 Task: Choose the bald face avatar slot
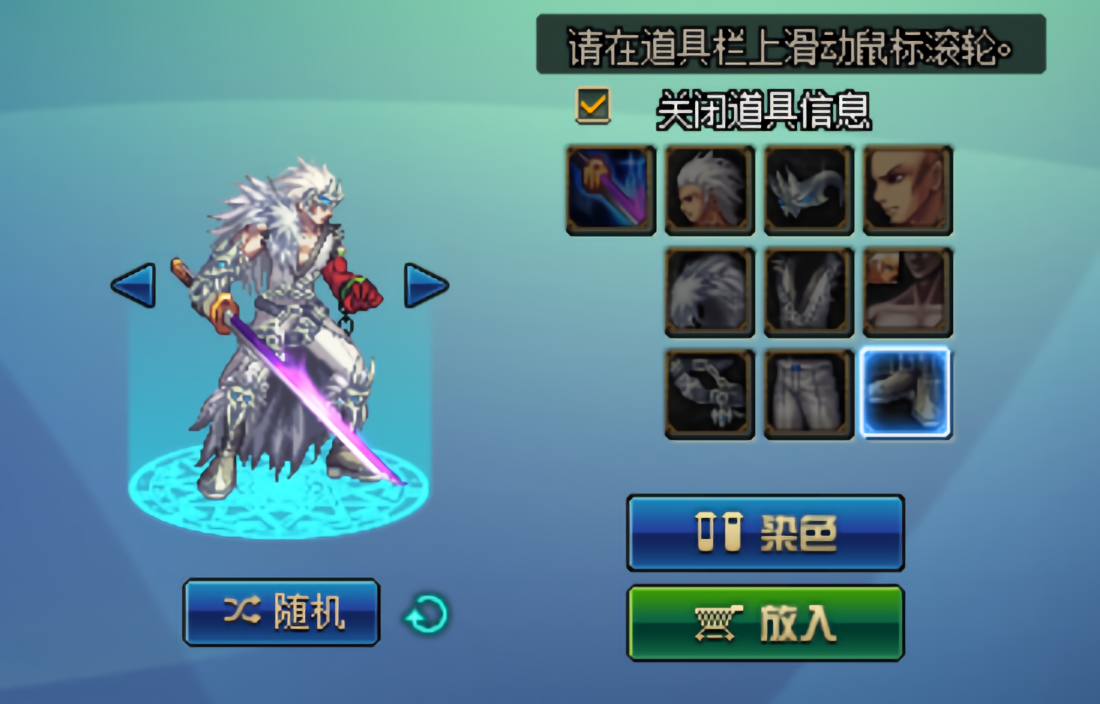tap(908, 190)
